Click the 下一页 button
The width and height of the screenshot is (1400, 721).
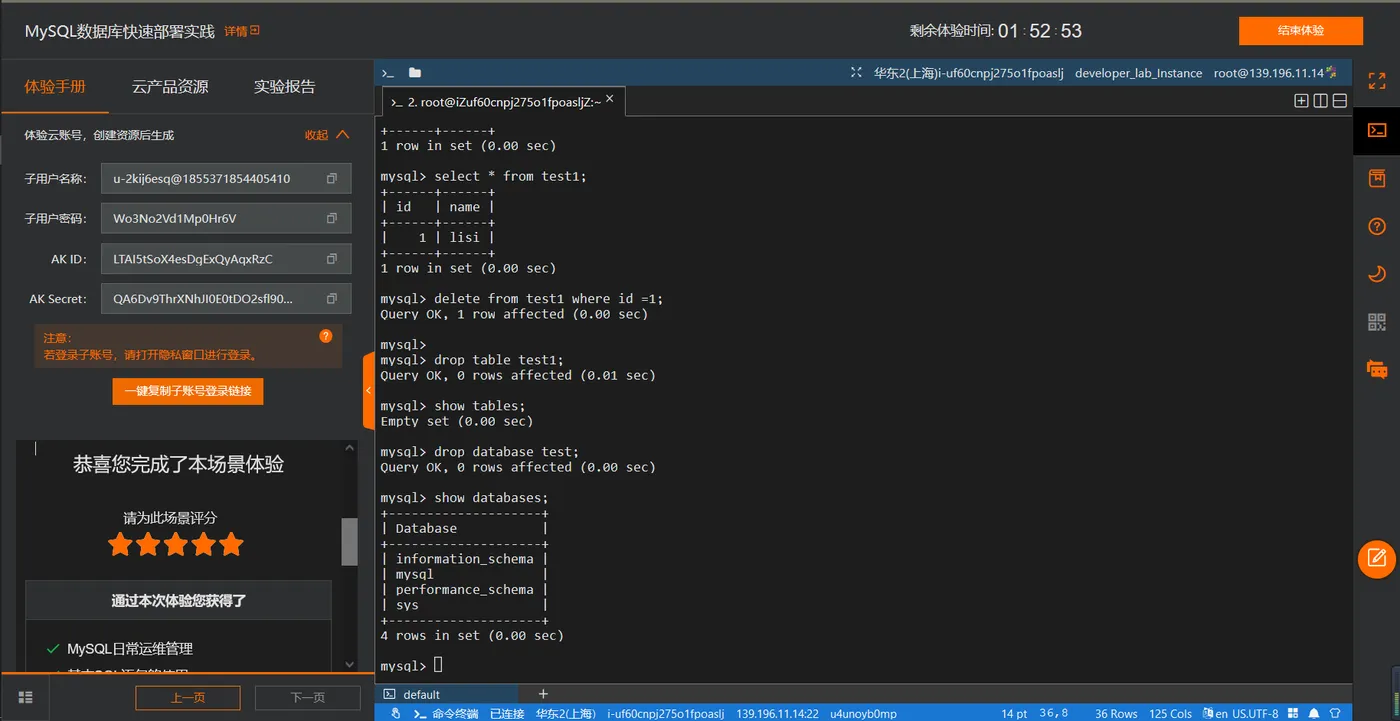pyautogui.click(x=307, y=698)
